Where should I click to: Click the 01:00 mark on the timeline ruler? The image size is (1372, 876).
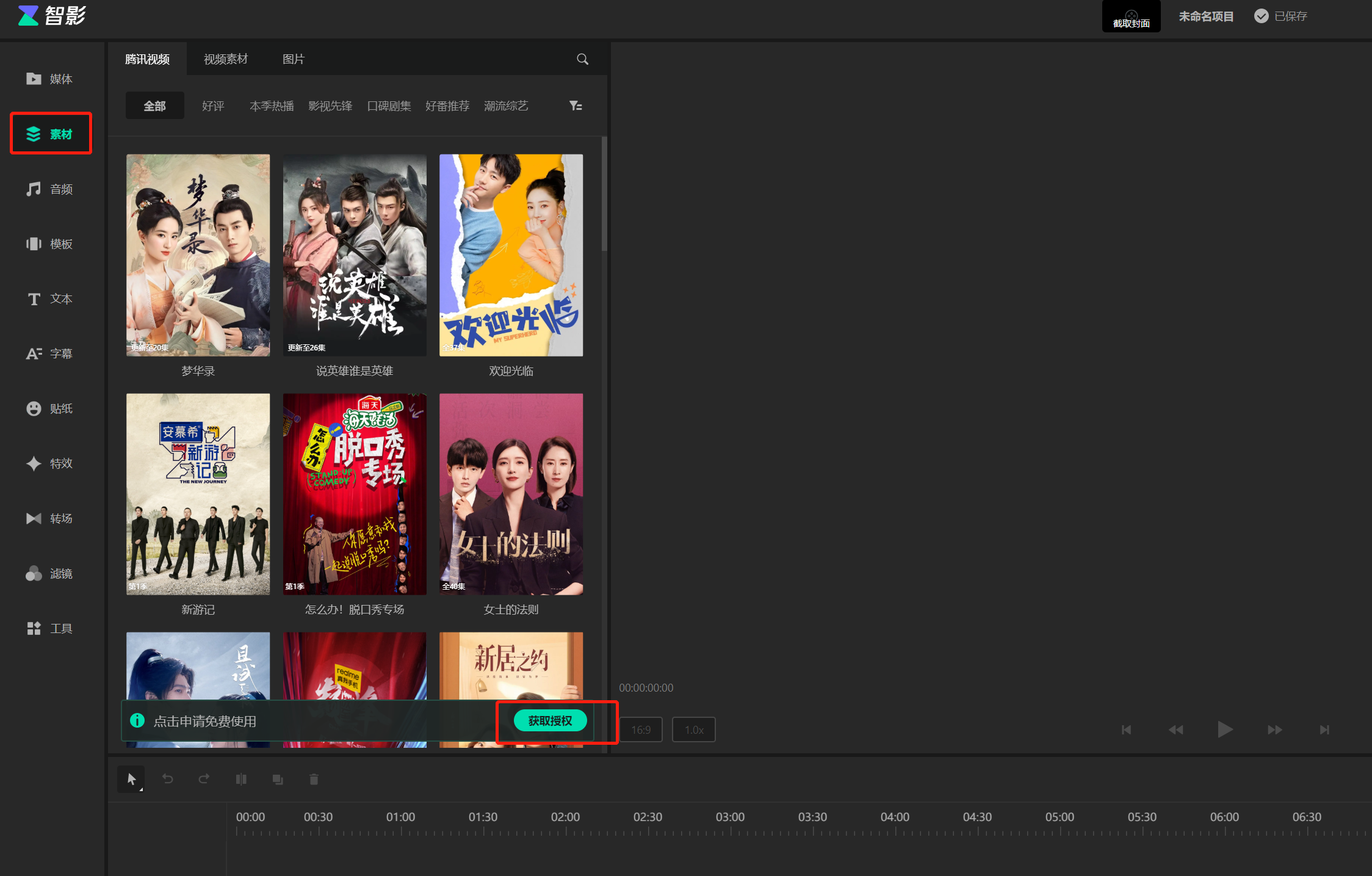[400, 817]
